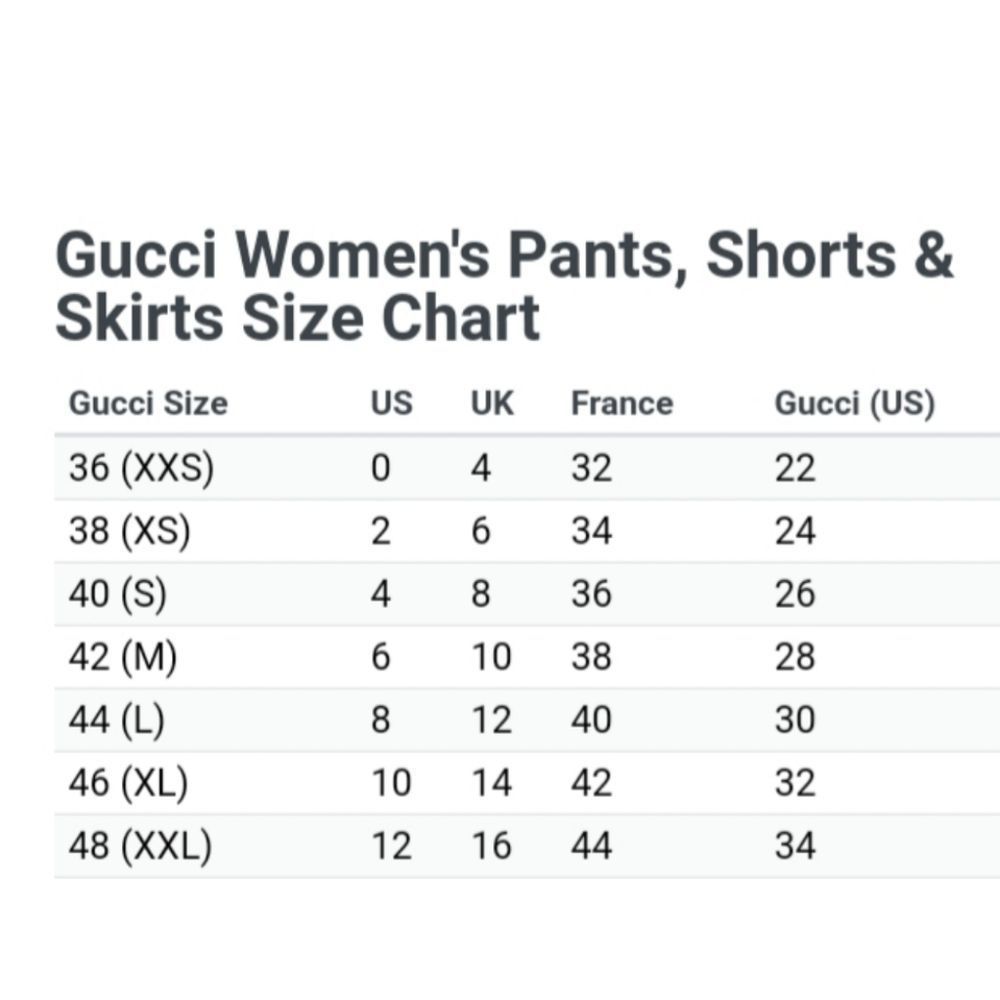The image size is (1000, 1000).
Task: Click US size 0 in the XXS row
Action: (381, 468)
